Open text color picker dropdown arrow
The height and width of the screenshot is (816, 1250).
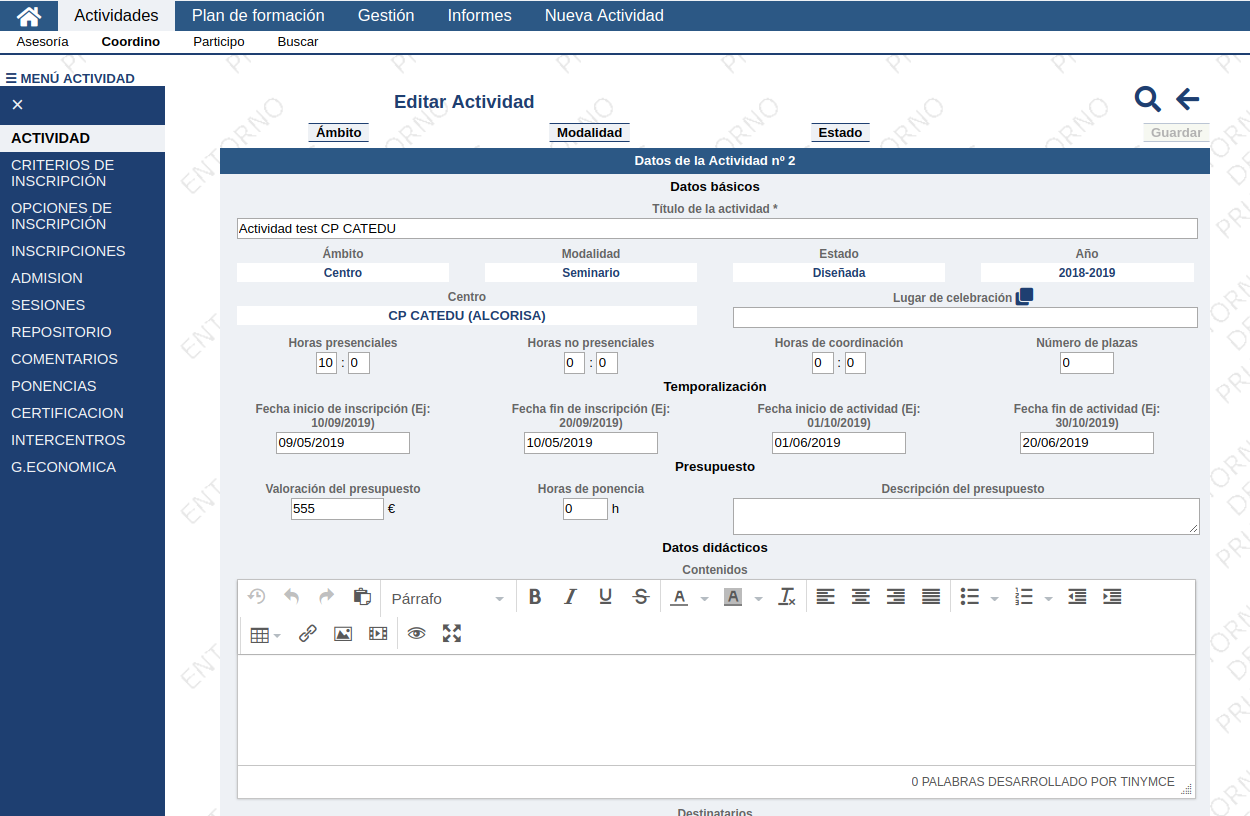[x=704, y=598]
